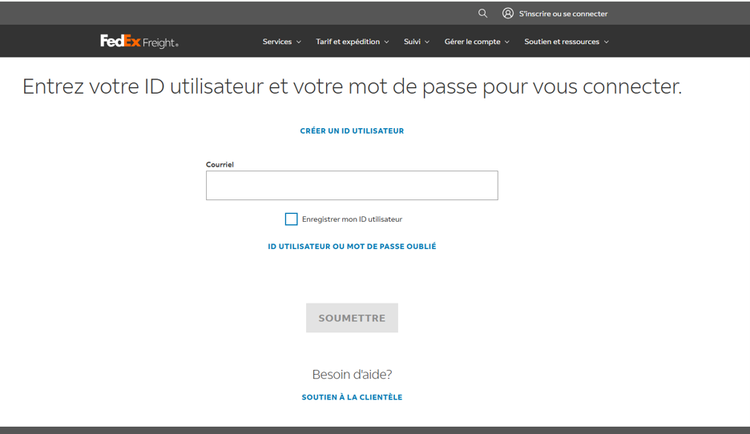Check Enregistrer mon ID utilisateur box
This screenshot has height=434, width=750.
(x=291, y=219)
